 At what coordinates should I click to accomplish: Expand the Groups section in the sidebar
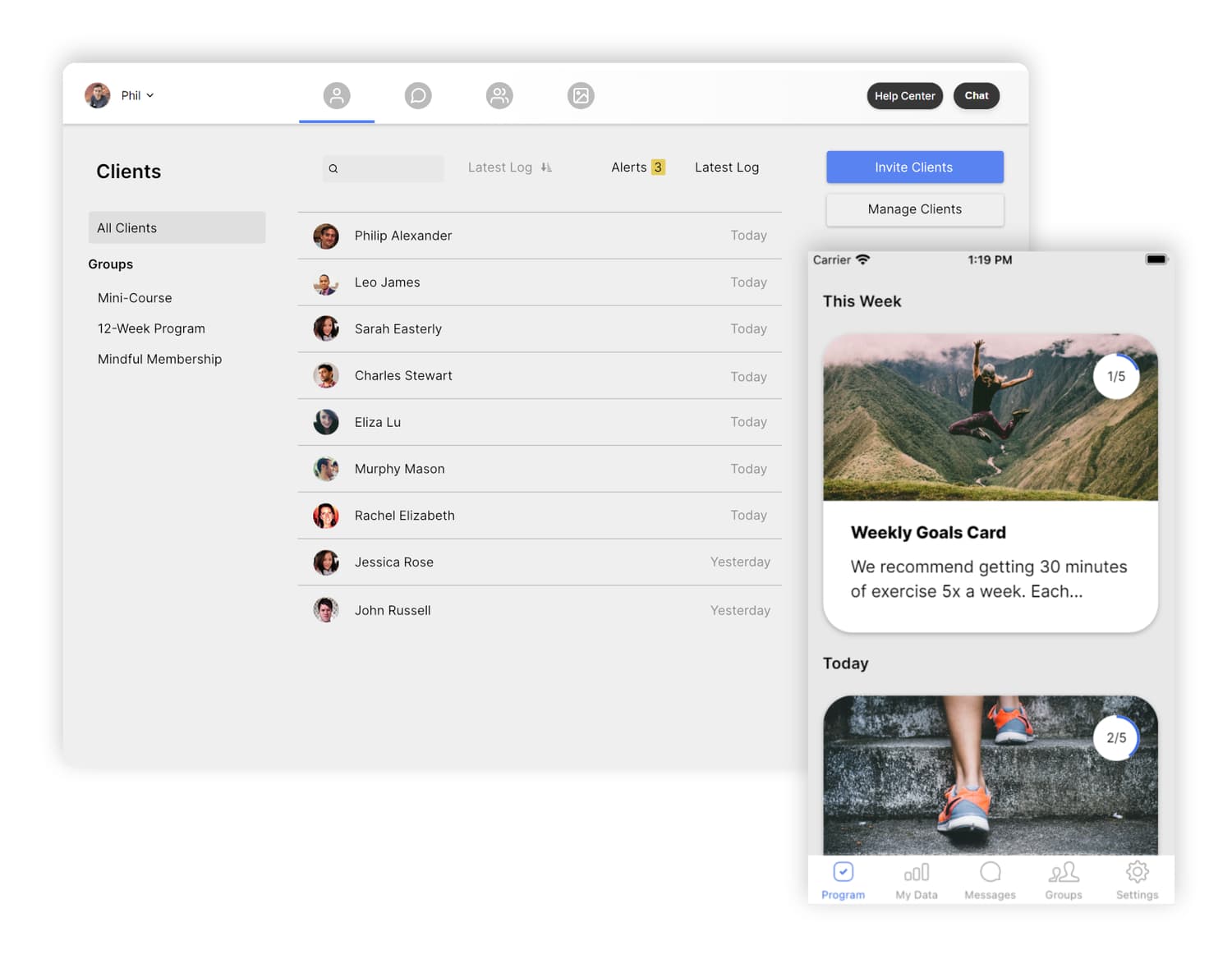[x=110, y=264]
